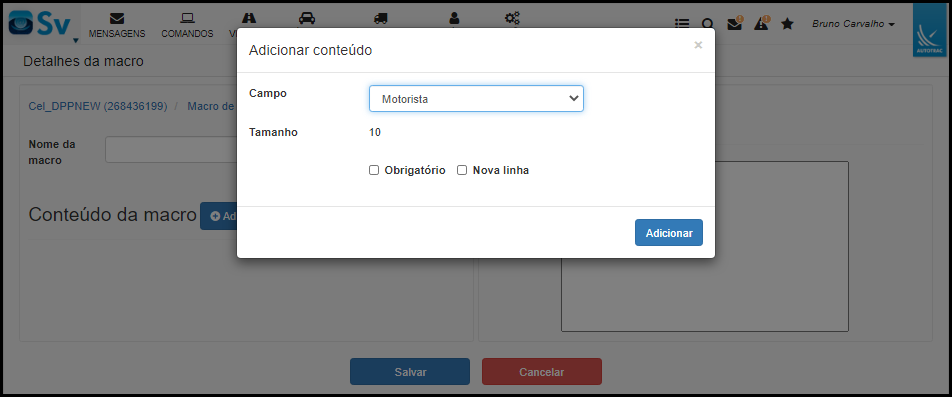Click the search magnifier icon
The image size is (952, 397).
tap(708, 24)
